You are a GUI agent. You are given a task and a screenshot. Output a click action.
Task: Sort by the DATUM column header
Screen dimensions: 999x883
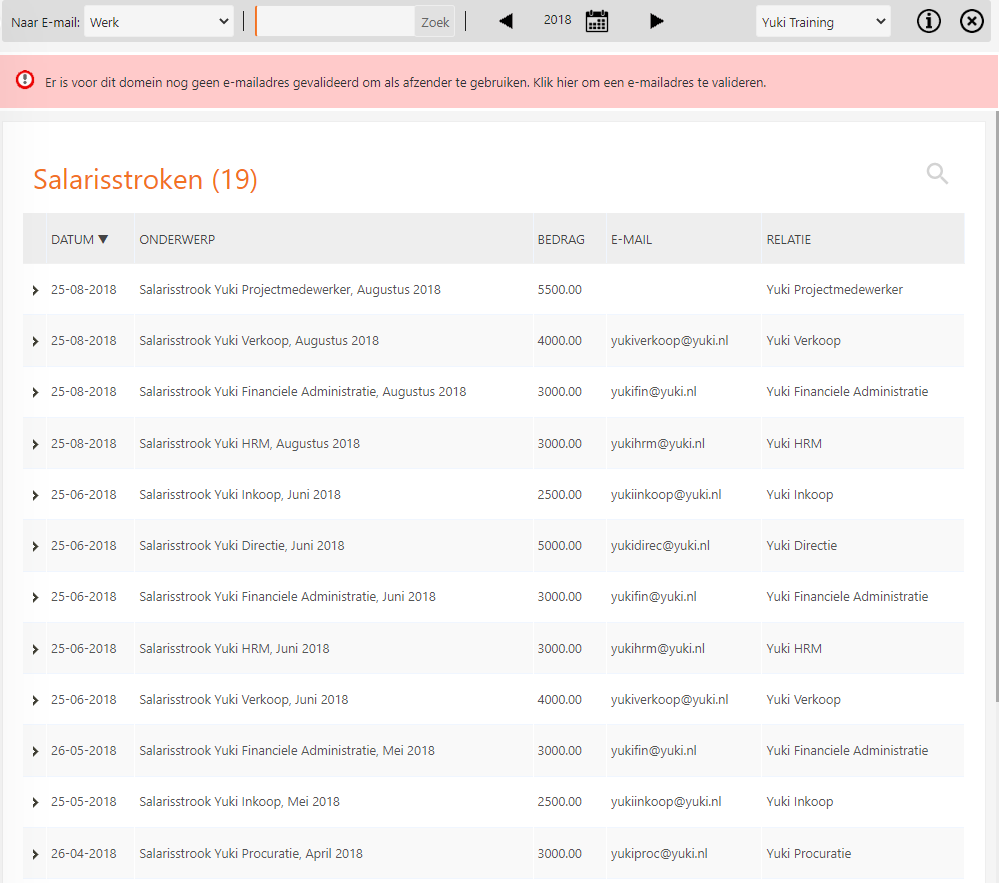[80, 240]
